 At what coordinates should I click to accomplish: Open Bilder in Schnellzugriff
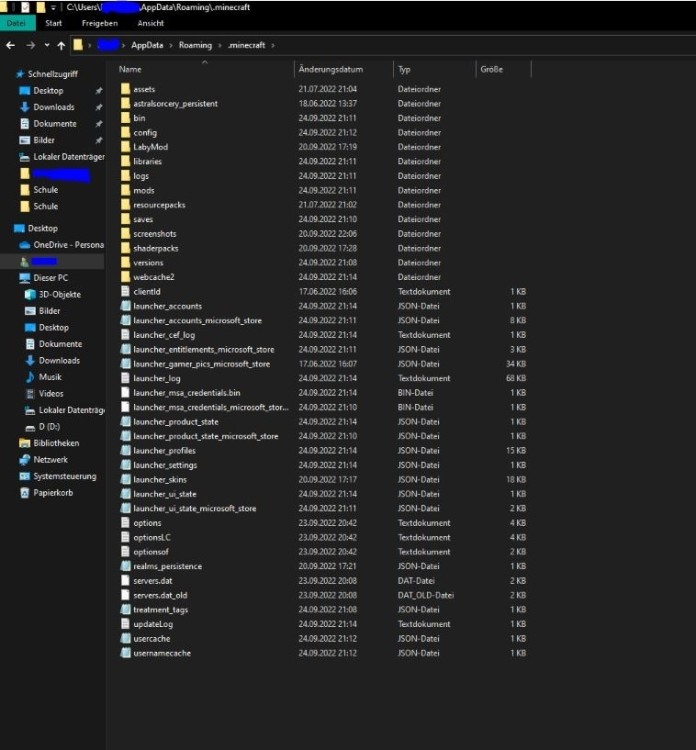(44, 140)
